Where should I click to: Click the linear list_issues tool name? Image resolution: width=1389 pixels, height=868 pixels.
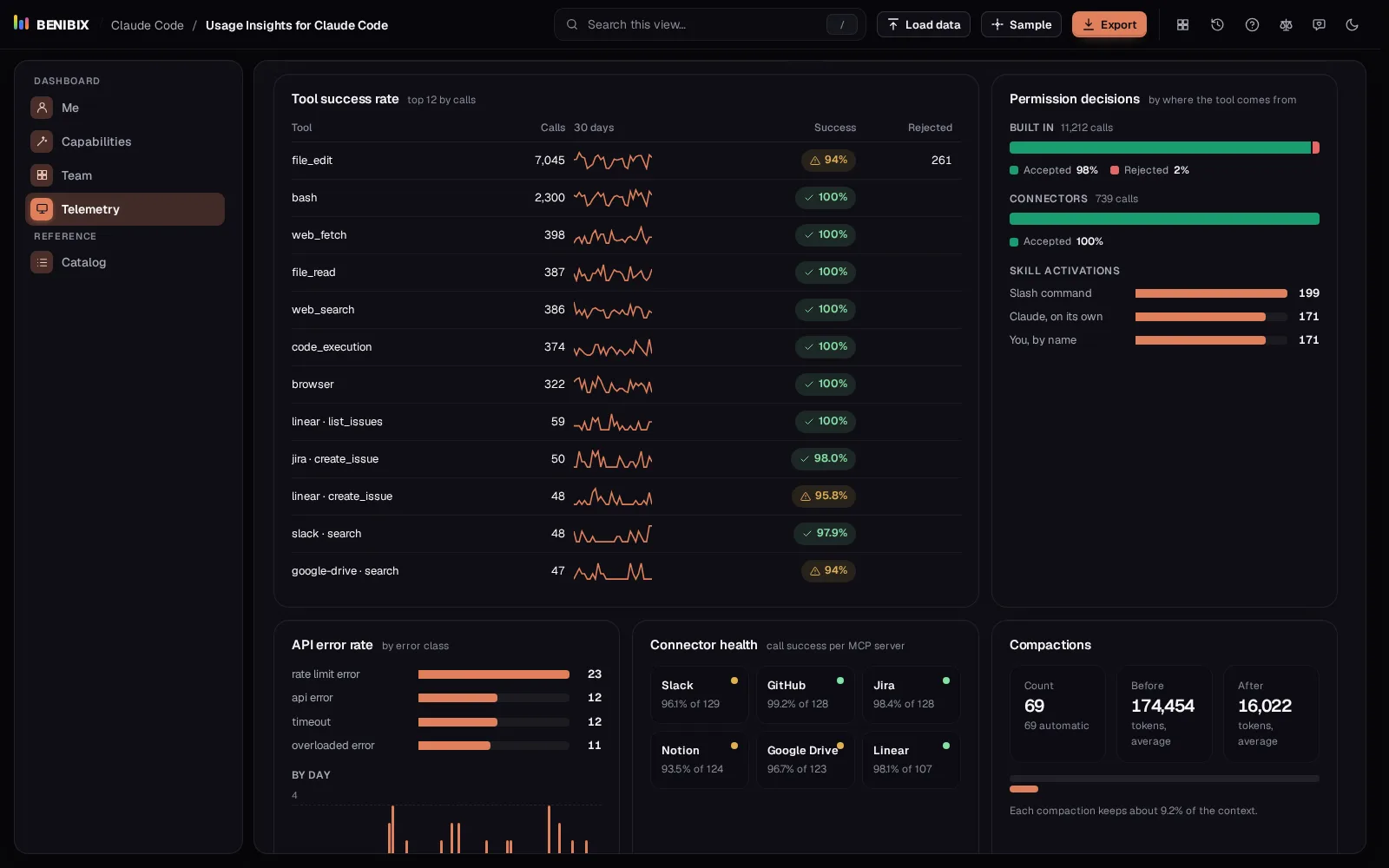pos(337,422)
